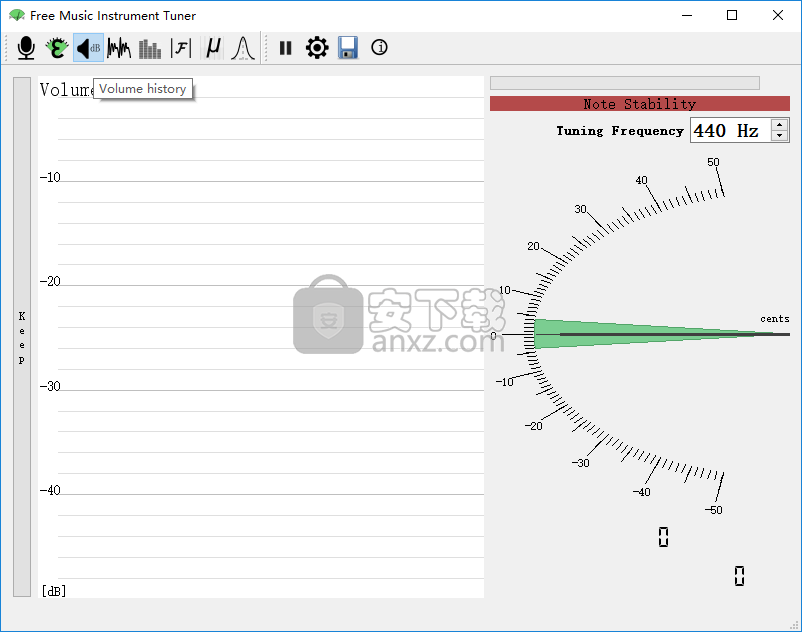Click the mu (μ) toolbar icon

coord(212,48)
